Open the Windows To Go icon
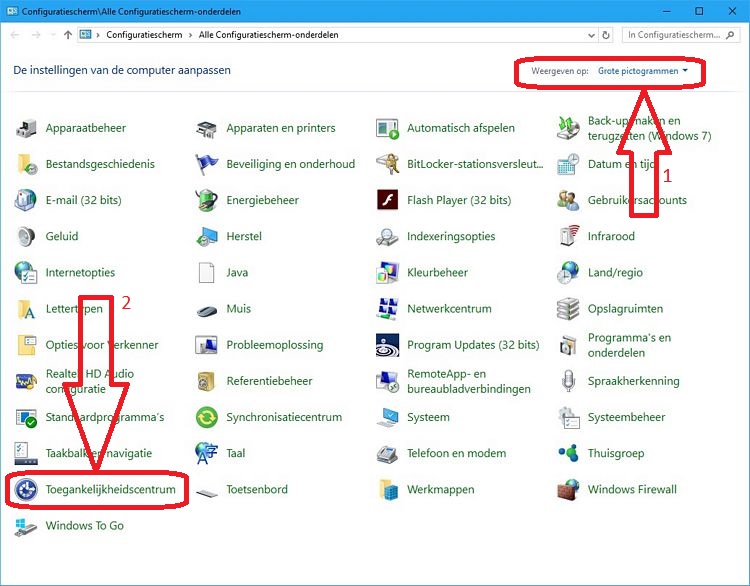The image size is (750, 586). (26, 526)
